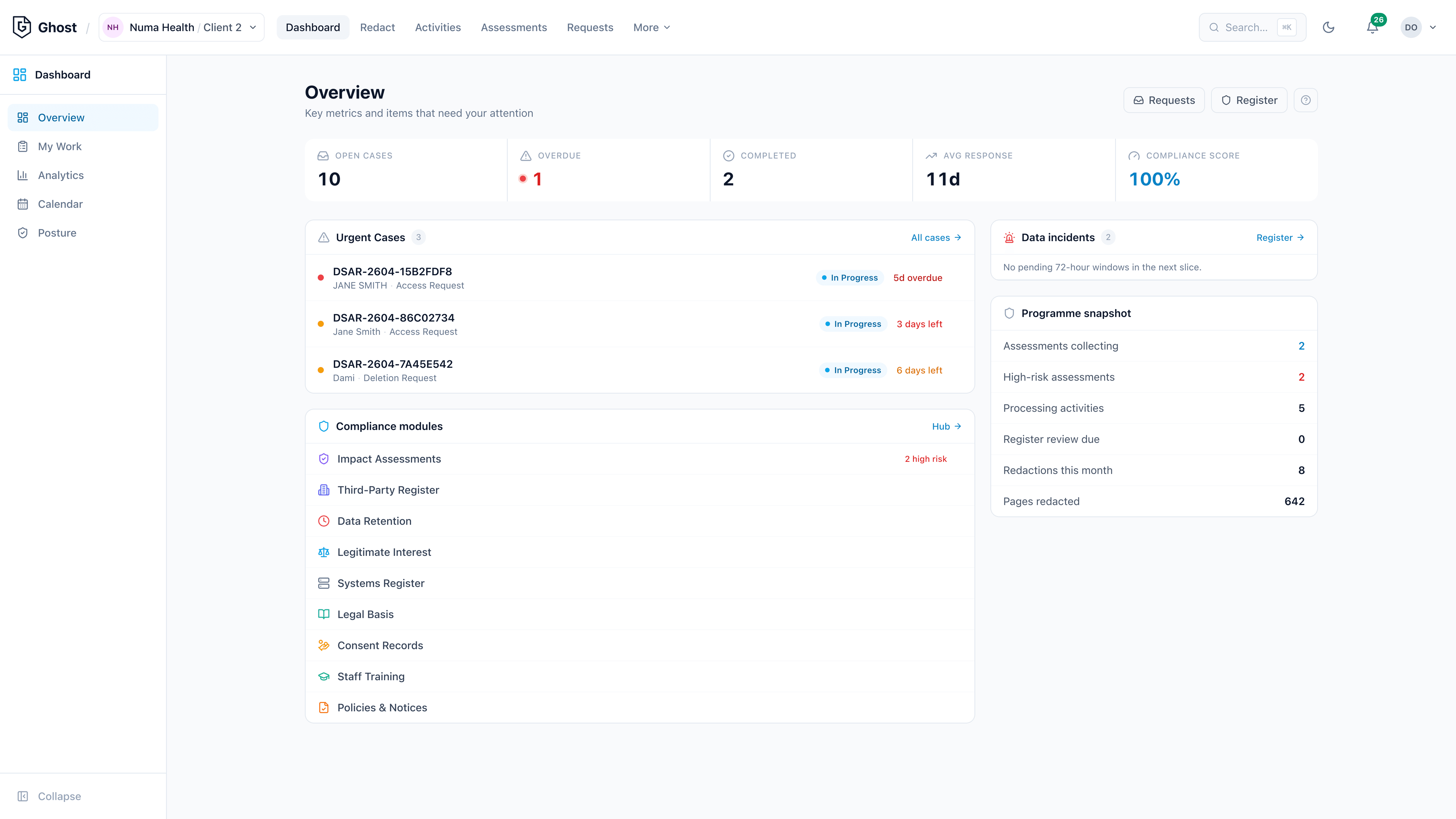
Task: Click In Progress badge for DSAR-2604-86C02734
Action: pyautogui.click(x=853, y=324)
